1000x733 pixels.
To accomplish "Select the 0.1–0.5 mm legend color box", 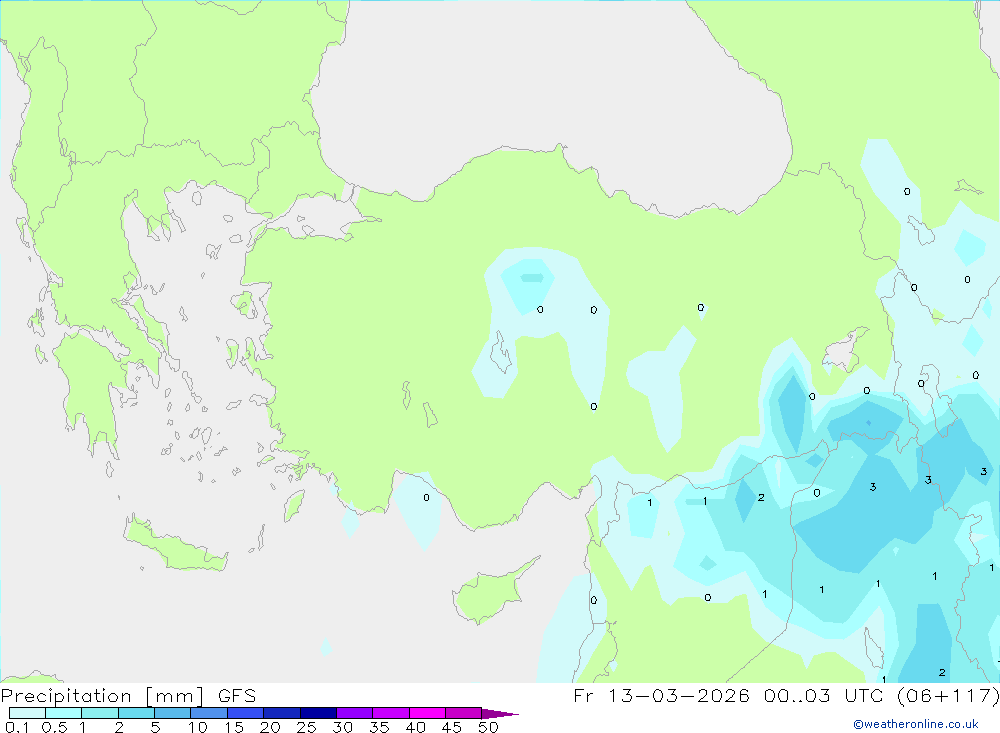I will point(27,713).
